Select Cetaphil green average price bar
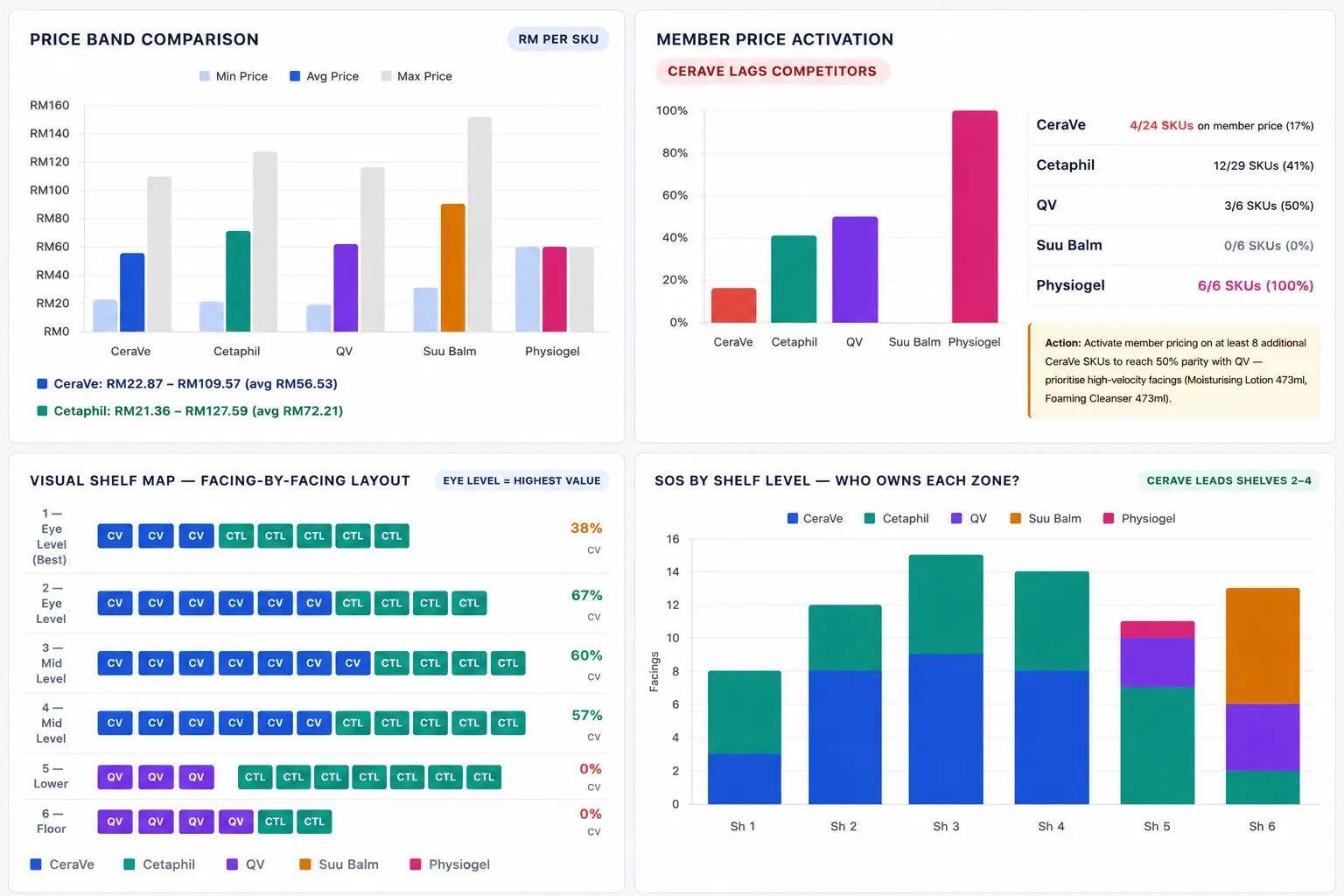The width and height of the screenshot is (1344, 896). 238,281
